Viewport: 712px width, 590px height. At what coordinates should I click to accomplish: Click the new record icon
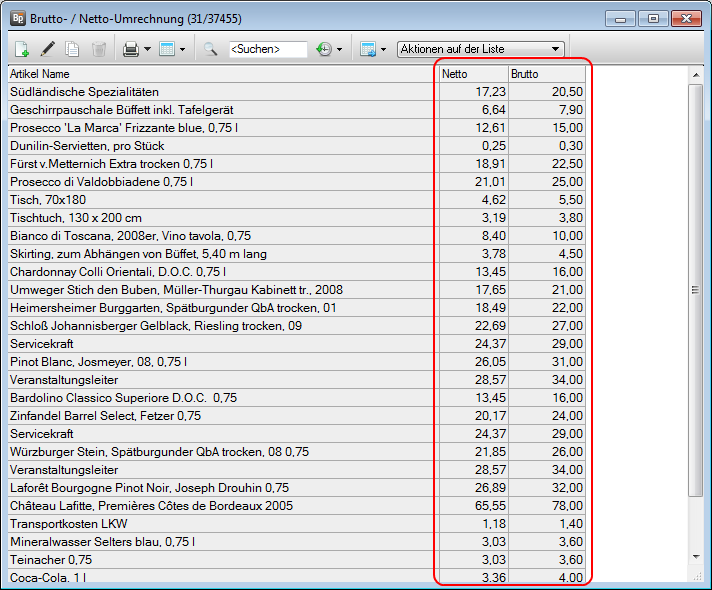pos(22,49)
